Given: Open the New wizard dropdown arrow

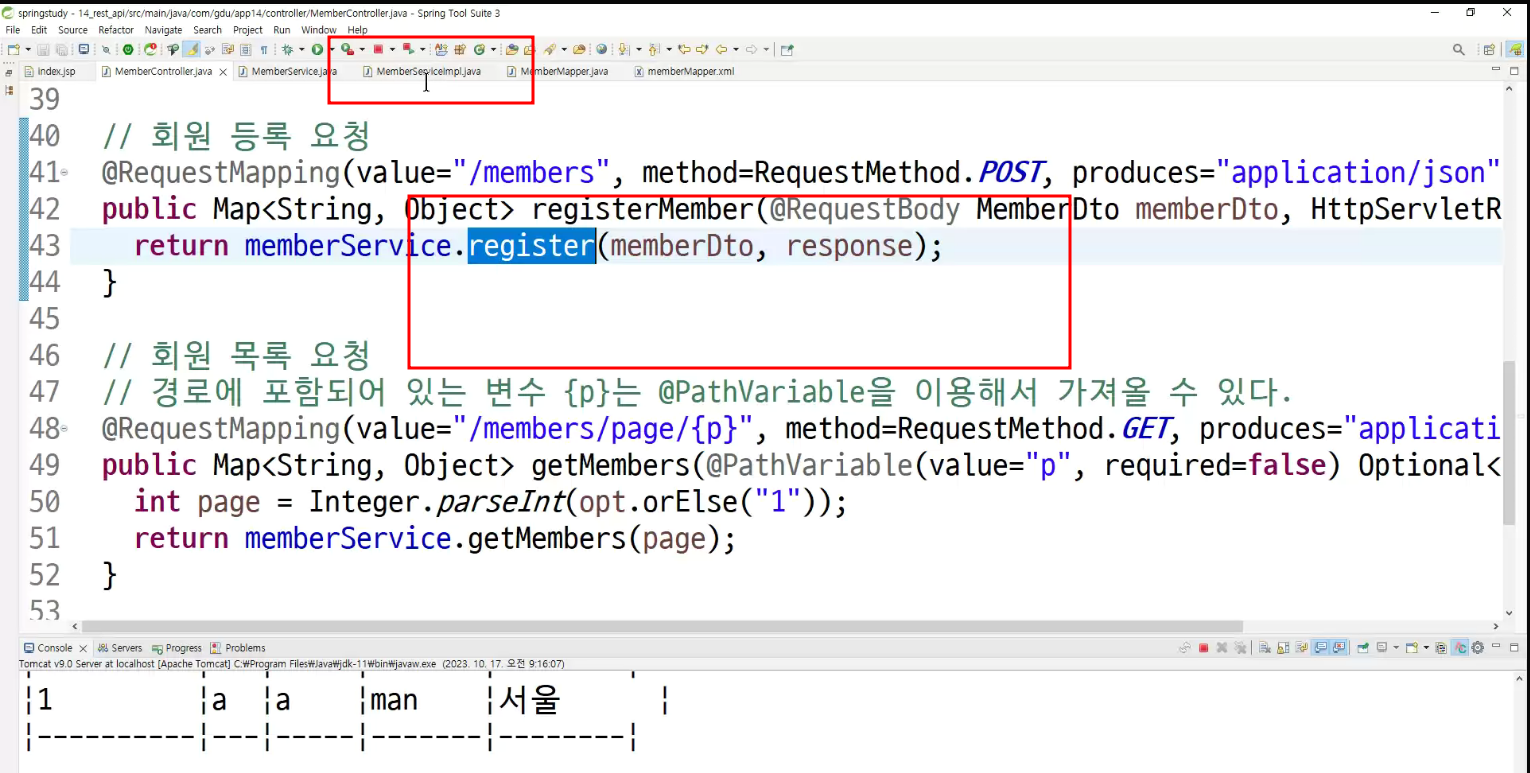Looking at the screenshot, I should coord(28,49).
